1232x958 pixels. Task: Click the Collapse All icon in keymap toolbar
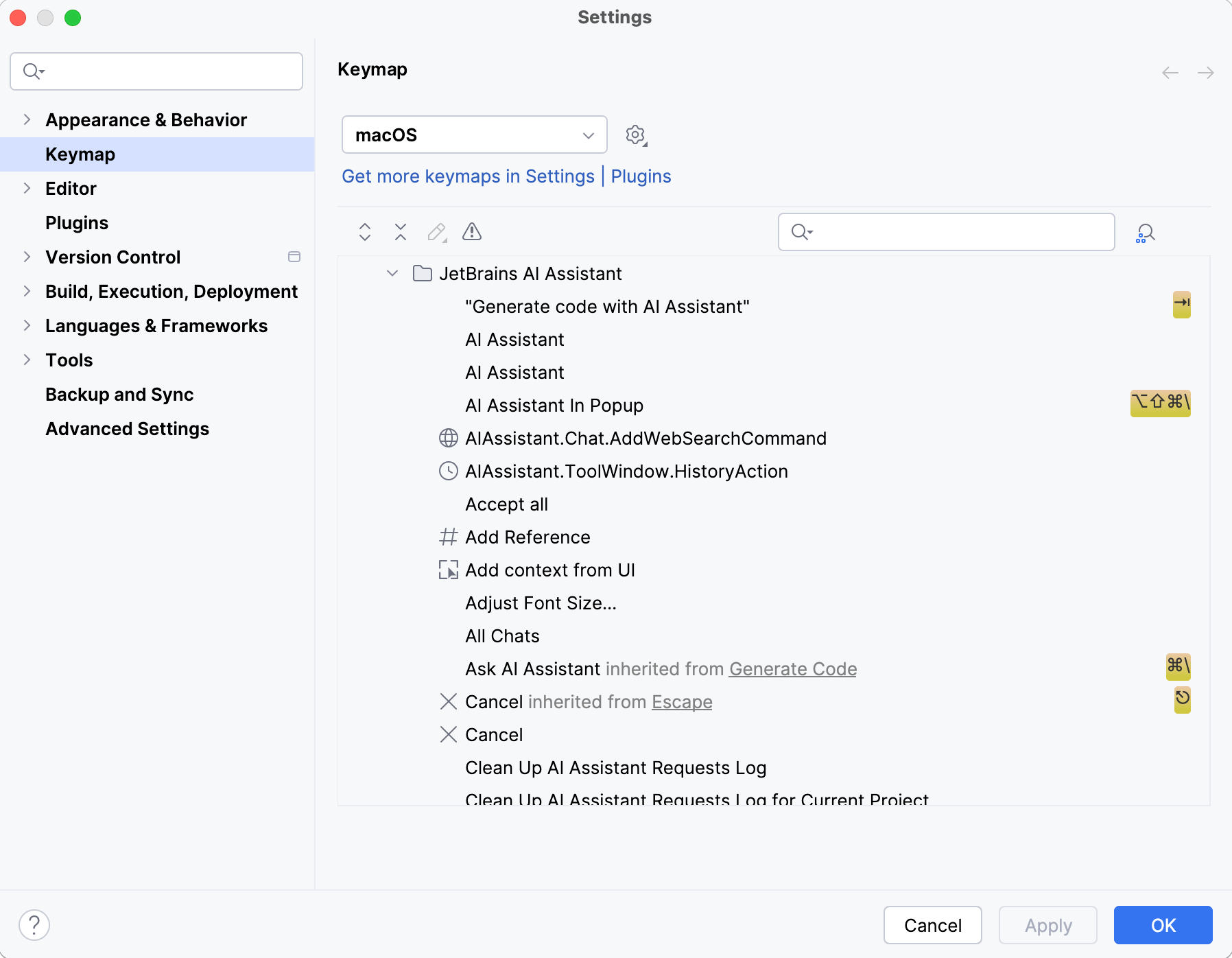point(401,232)
